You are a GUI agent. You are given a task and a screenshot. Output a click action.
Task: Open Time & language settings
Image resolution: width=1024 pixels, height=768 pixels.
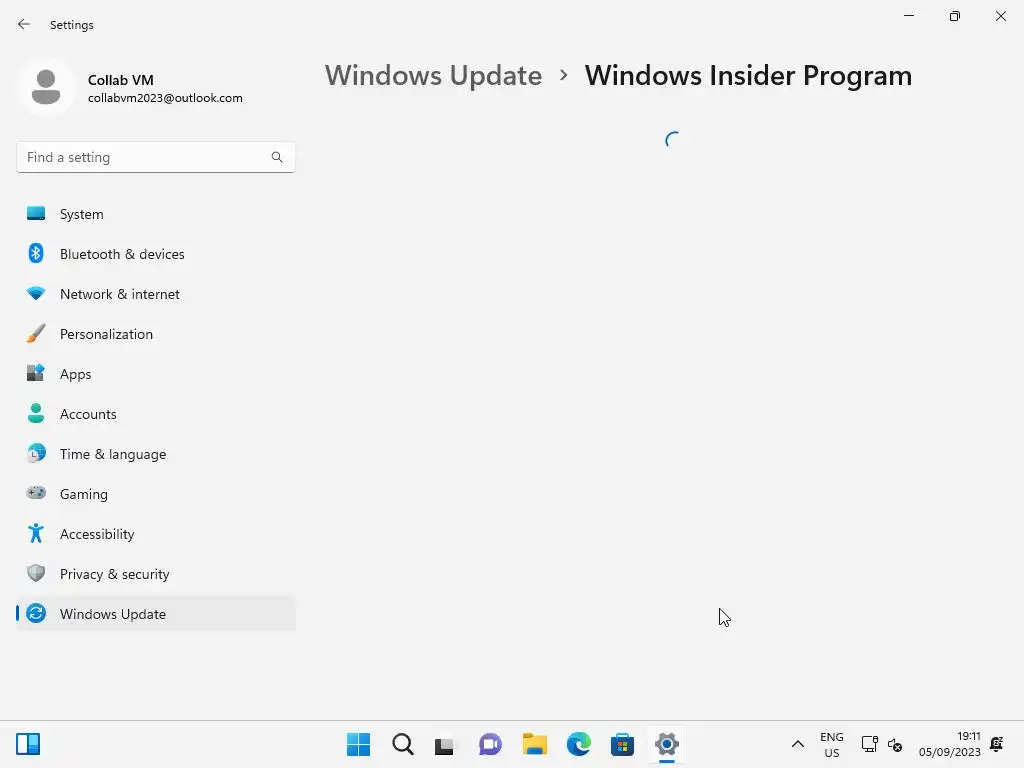pyautogui.click(x=155, y=454)
